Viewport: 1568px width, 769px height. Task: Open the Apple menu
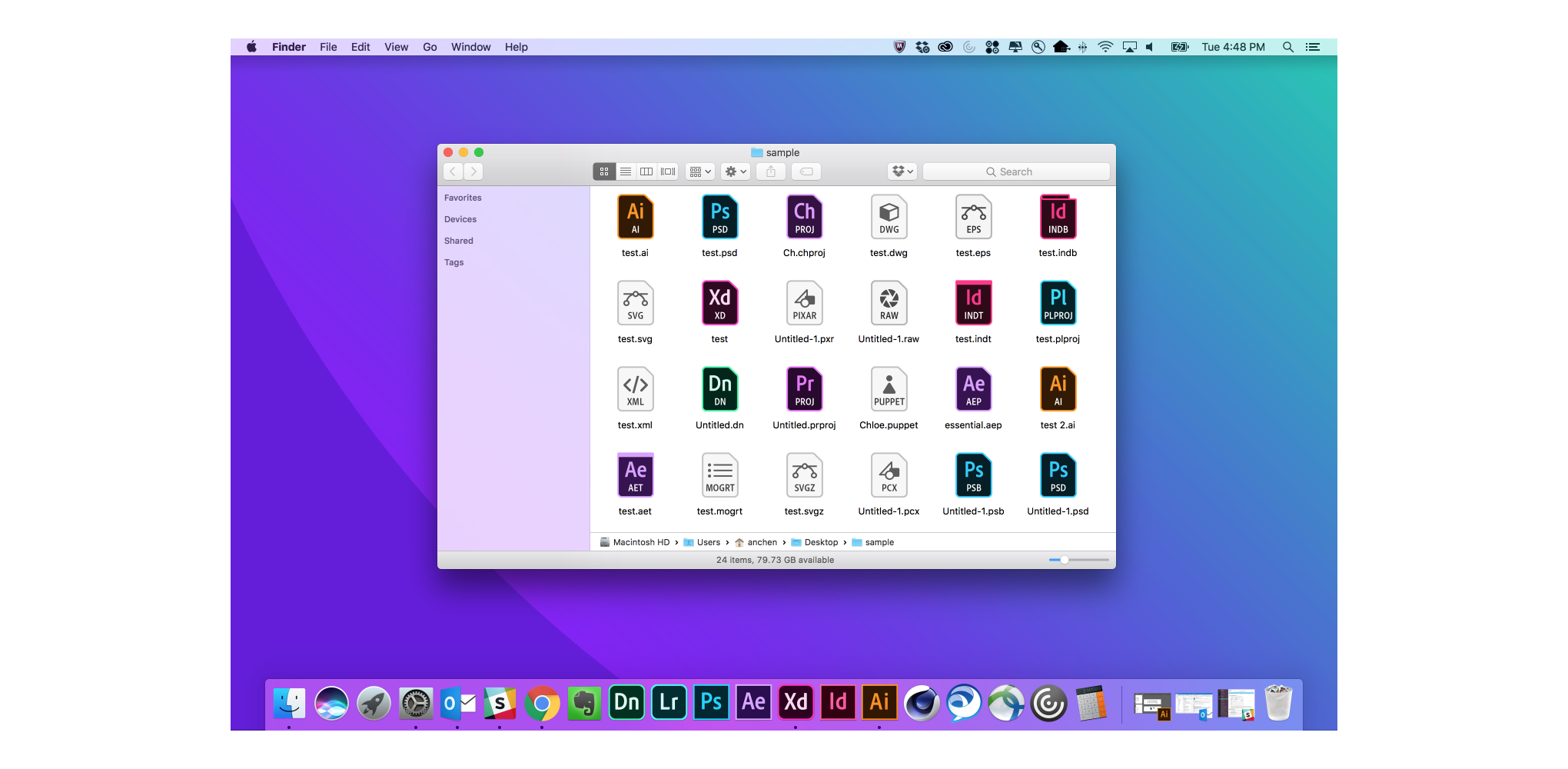click(251, 47)
